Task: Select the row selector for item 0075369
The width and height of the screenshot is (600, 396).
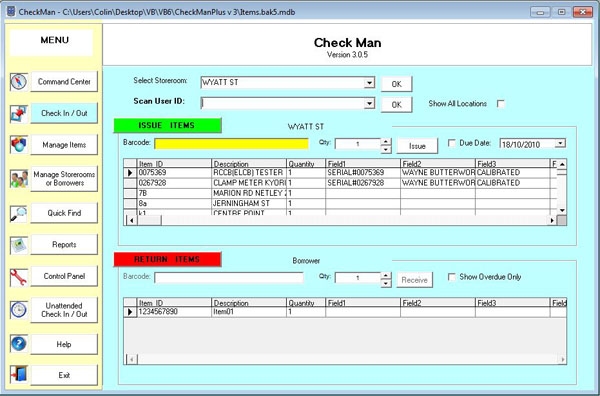Action: 130,173
